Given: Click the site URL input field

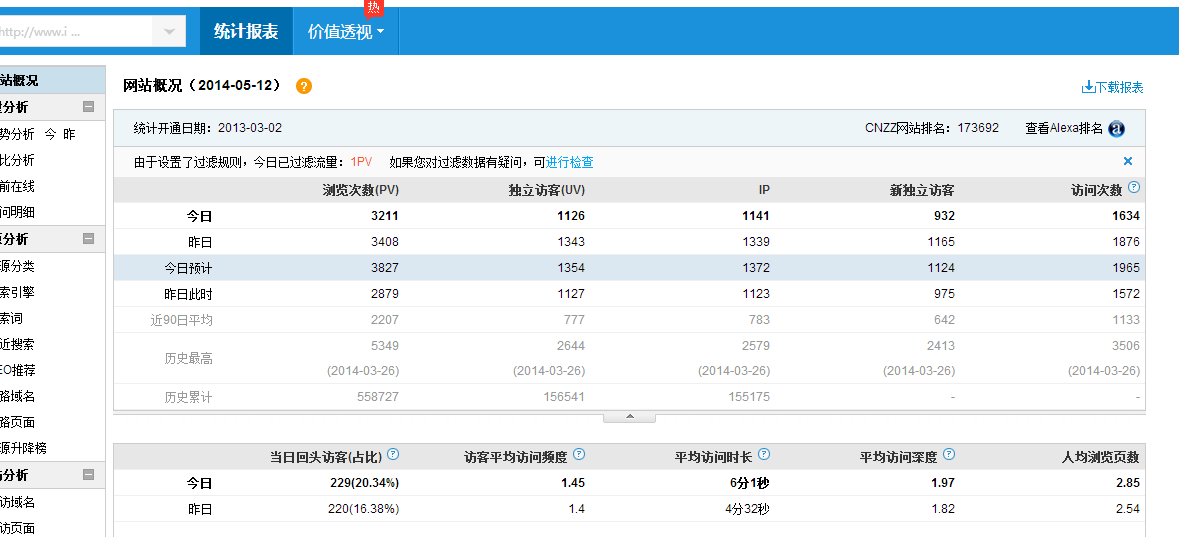Looking at the screenshot, I should tap(75, 32).
